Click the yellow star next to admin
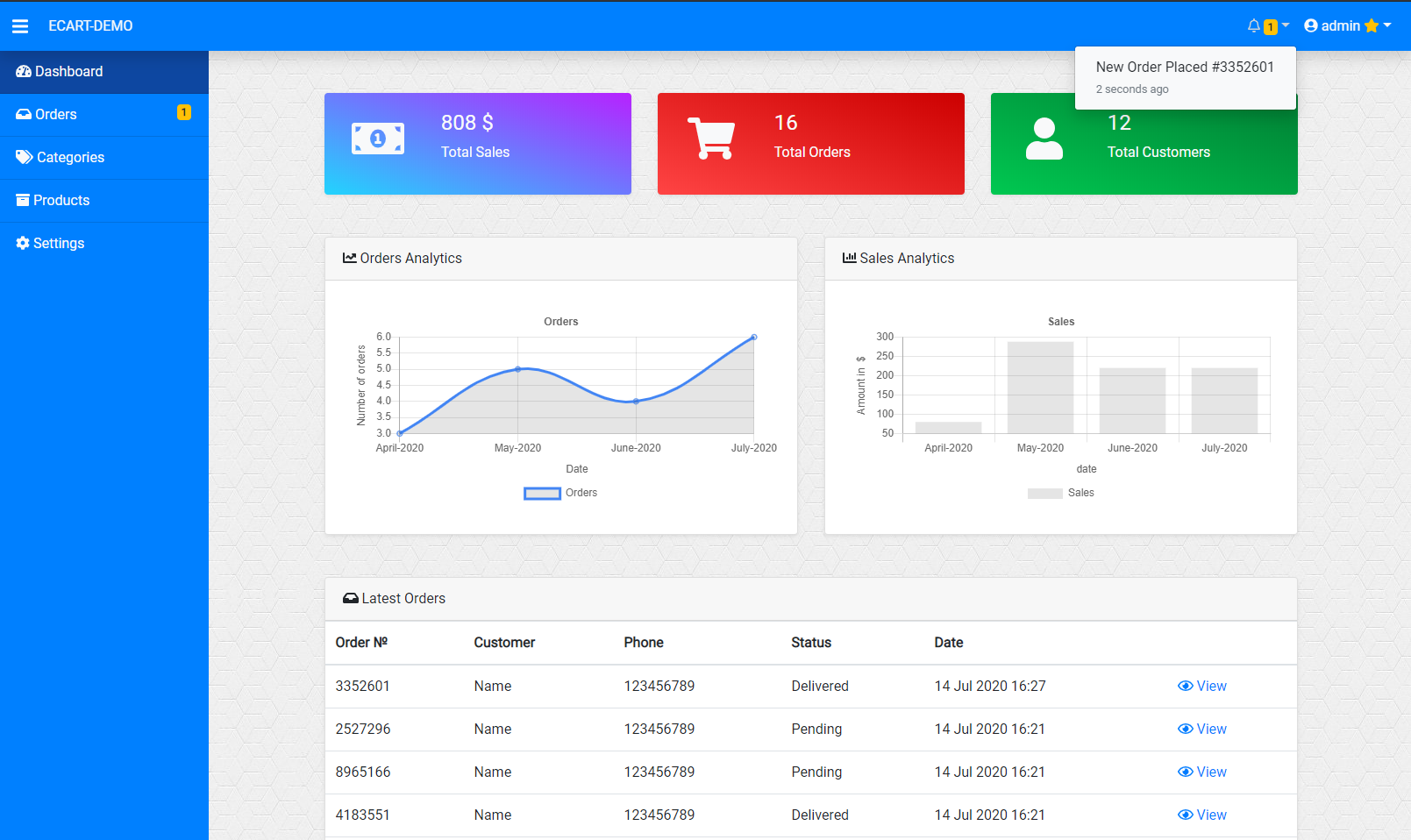This screenshot has width=1411, height=840. pos(1372,26)
